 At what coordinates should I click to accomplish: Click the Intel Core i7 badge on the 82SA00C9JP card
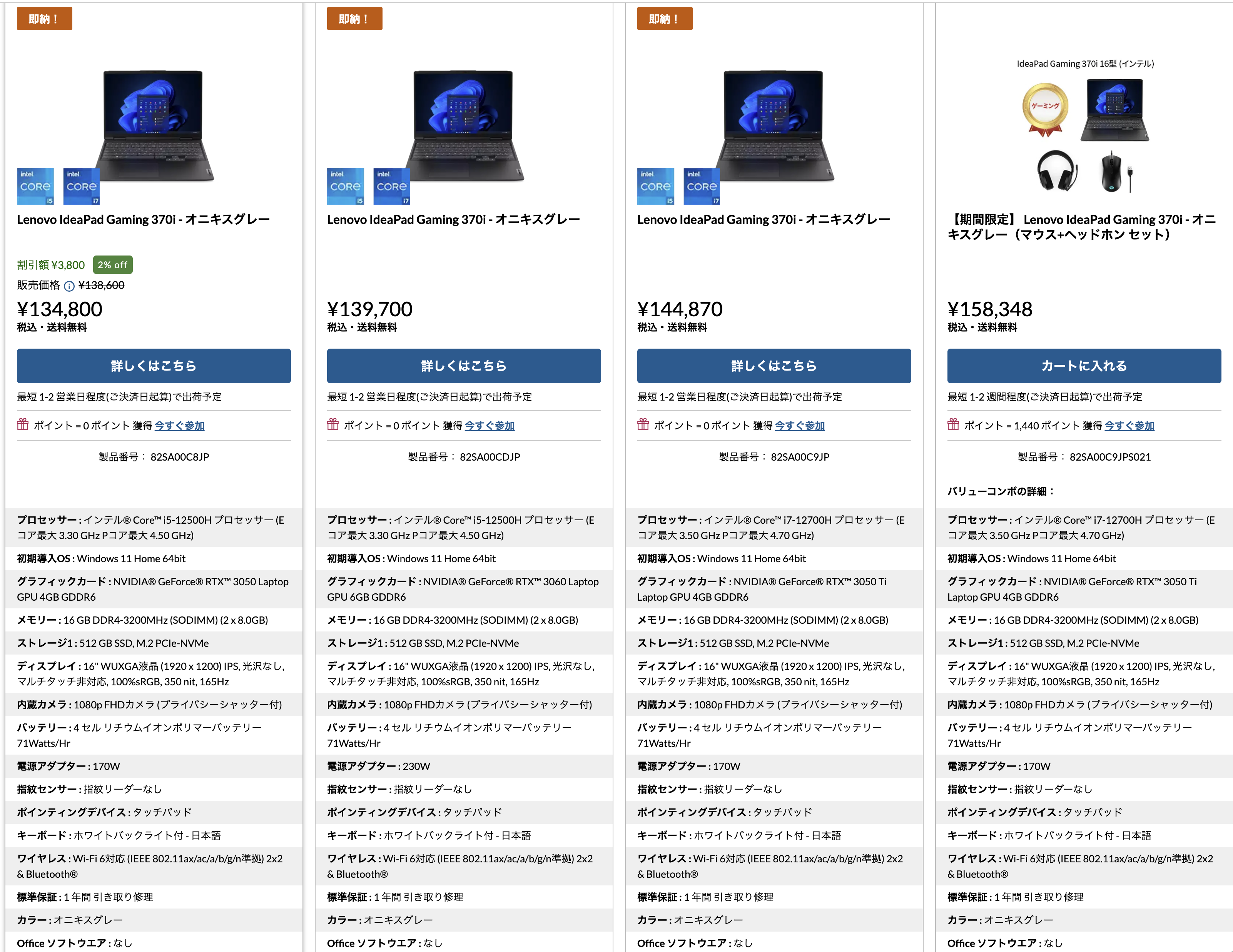[702, 186]
